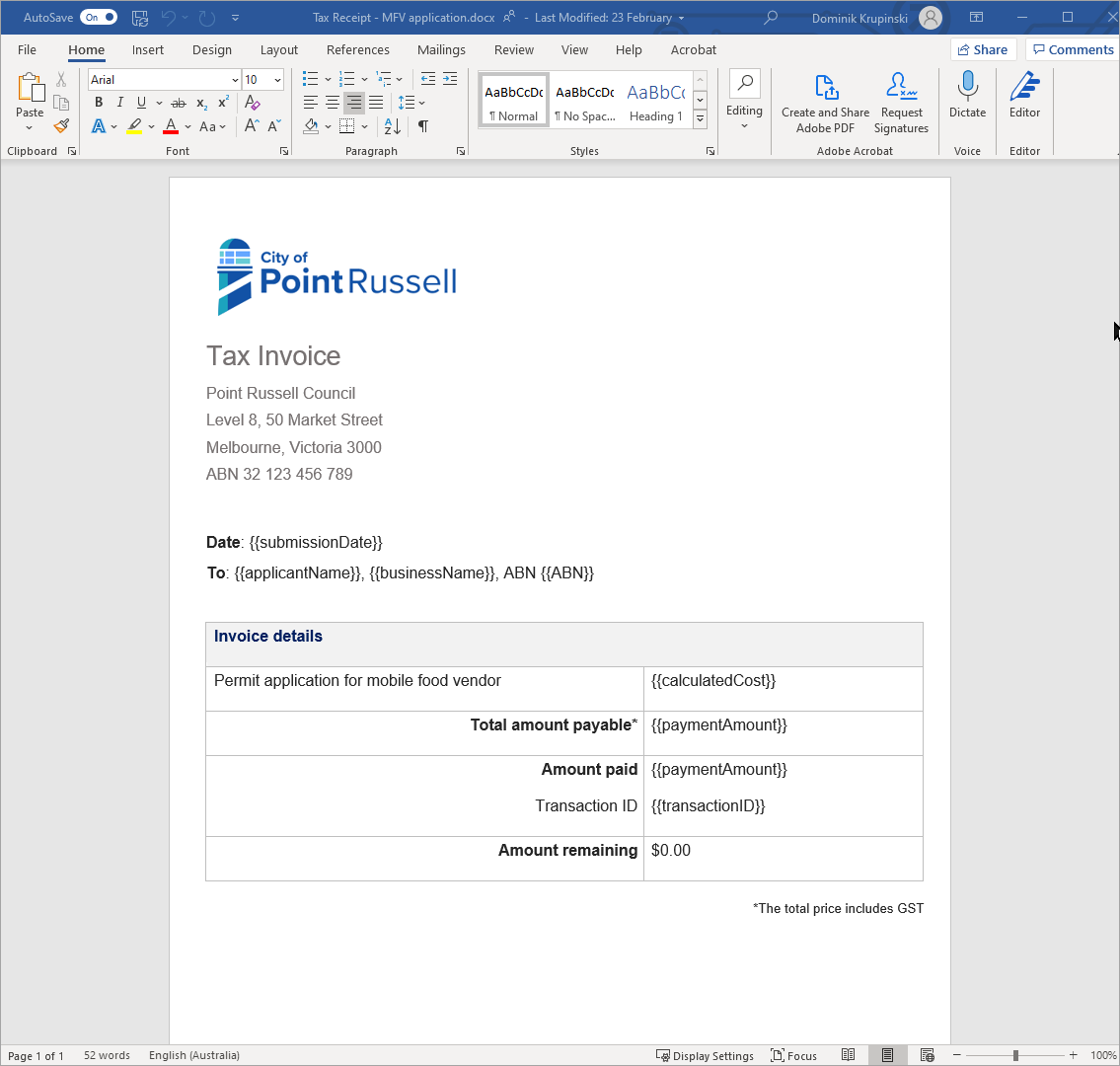
Task: Apply strikethrough formatting
Action: [x=178, y=102]
